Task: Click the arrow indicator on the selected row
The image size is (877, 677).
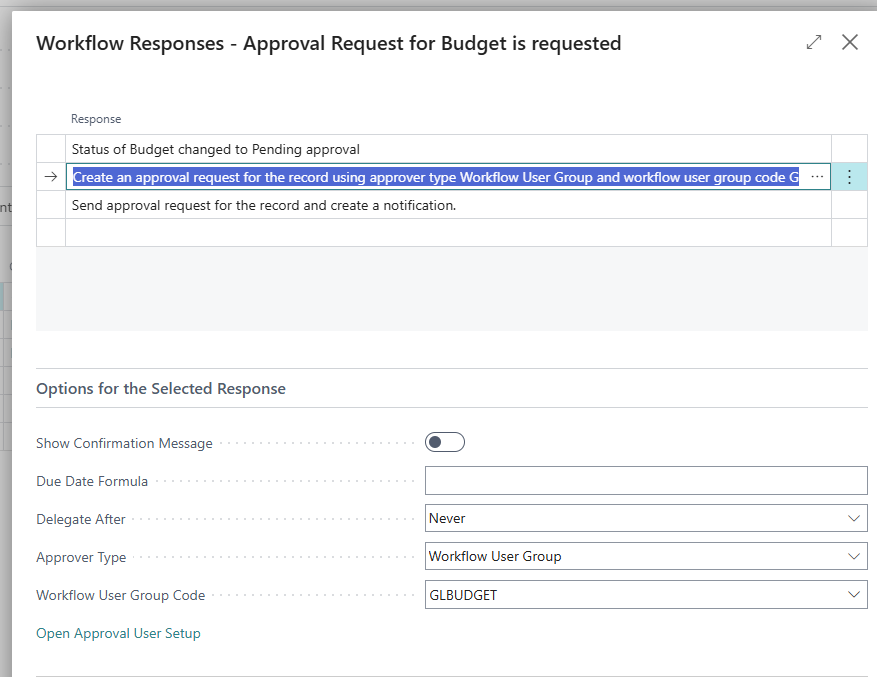Action: (x=51, y=177)
